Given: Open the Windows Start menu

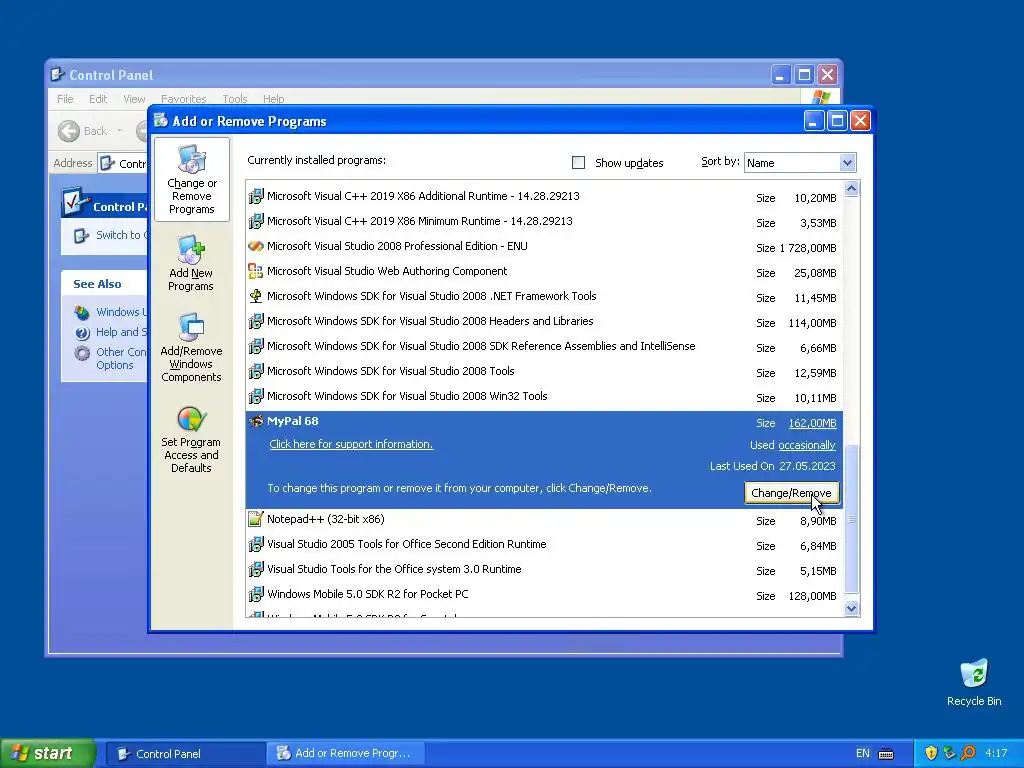Looking at the screenshot, I should (47, 754).
